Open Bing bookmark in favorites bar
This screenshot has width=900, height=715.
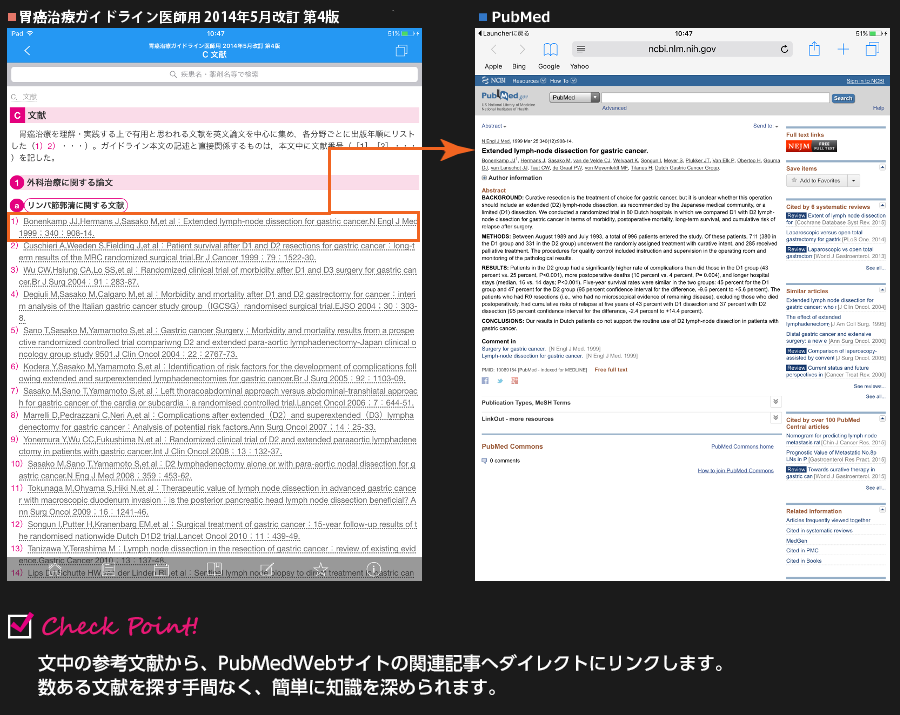(519, 67)
